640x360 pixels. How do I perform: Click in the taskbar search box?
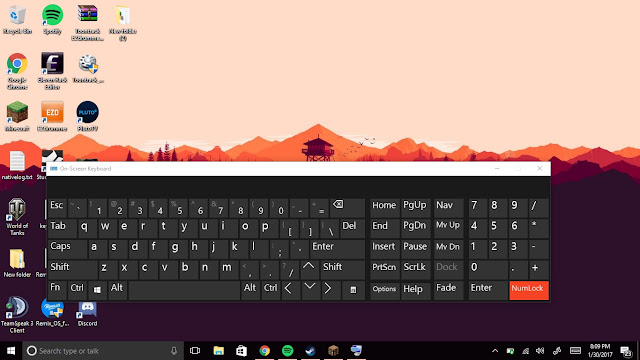pos(102,351)
